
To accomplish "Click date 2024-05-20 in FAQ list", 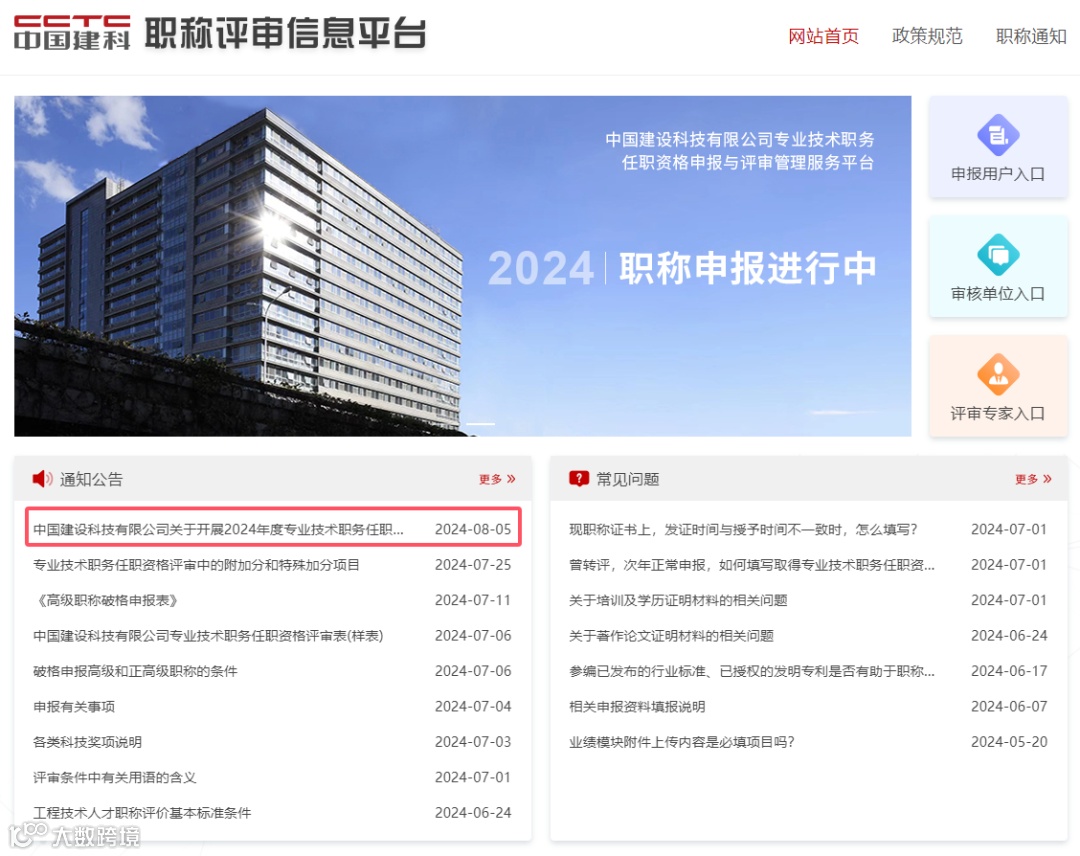I will (1009, 742).
